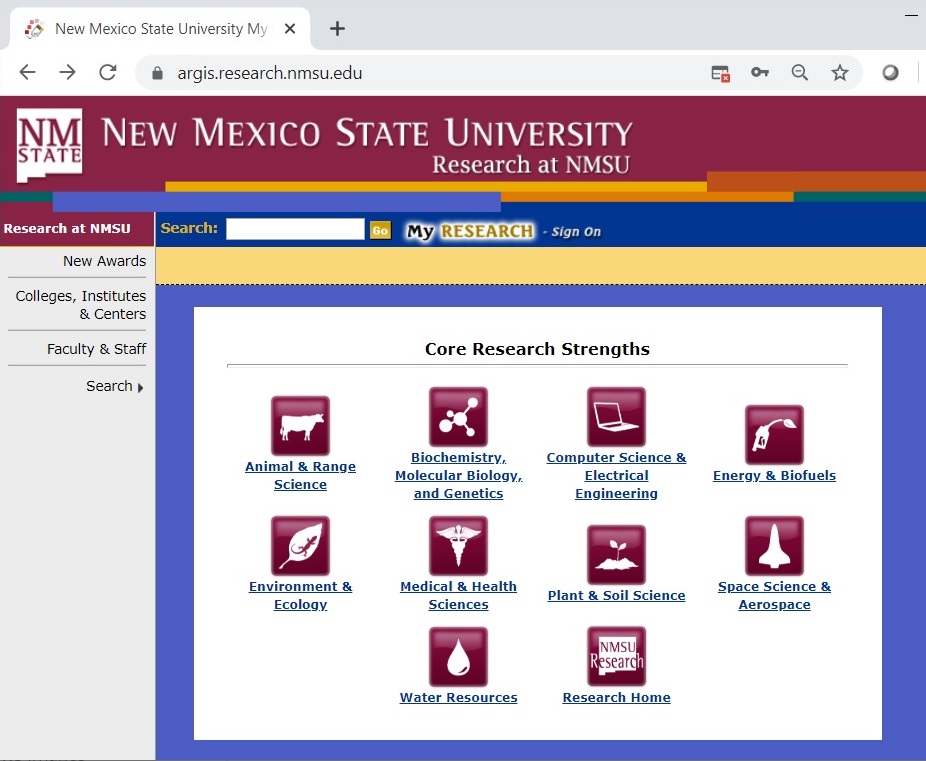
Task: Click the New Mexico State University banner title
Action: tap(367, 132)
